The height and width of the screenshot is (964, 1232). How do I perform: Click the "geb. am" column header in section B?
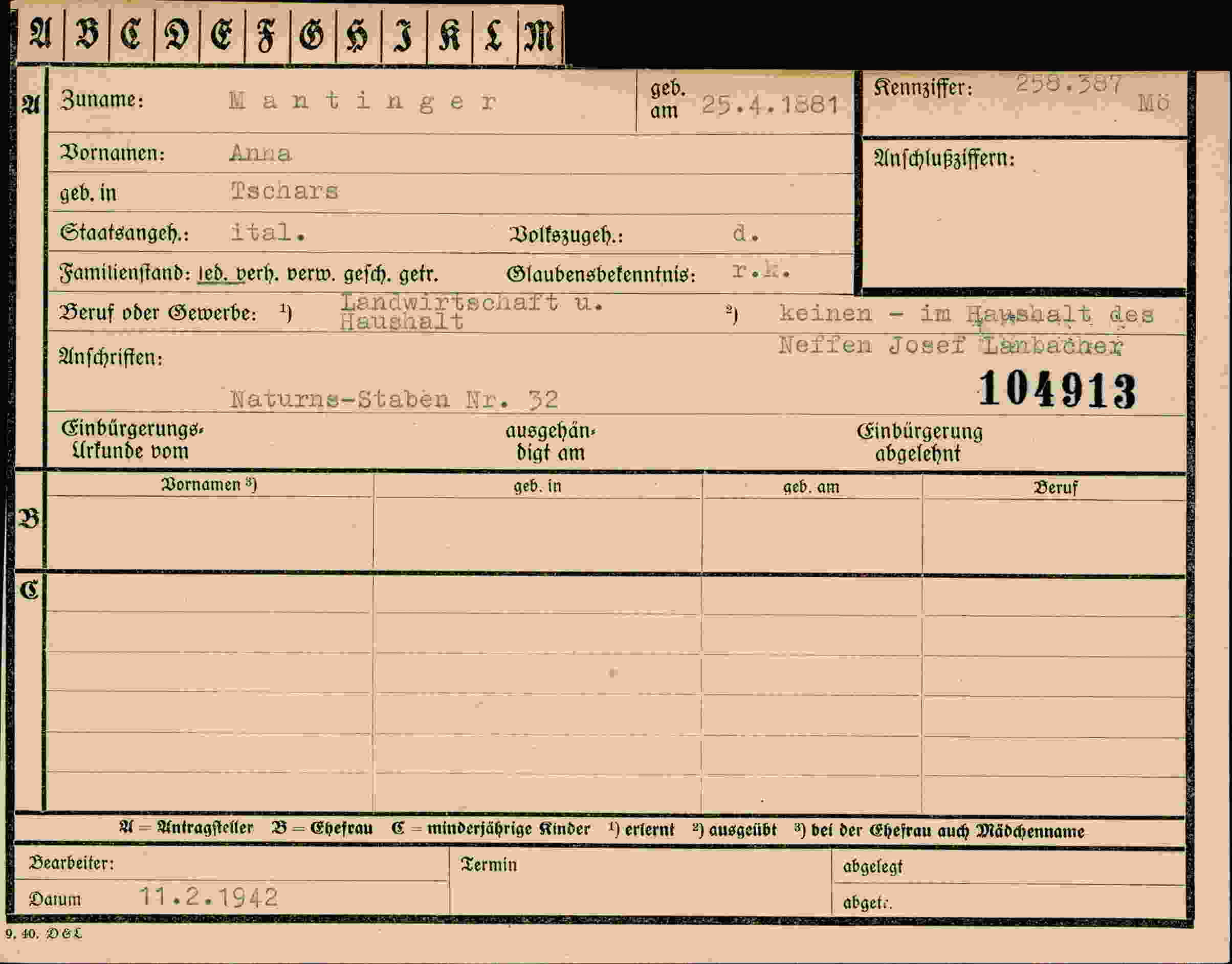coord(811,487)
